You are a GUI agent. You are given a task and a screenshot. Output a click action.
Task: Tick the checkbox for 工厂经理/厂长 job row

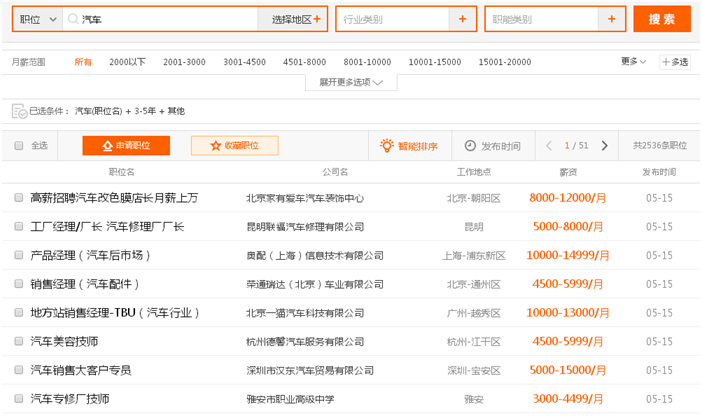click(19, 227)
